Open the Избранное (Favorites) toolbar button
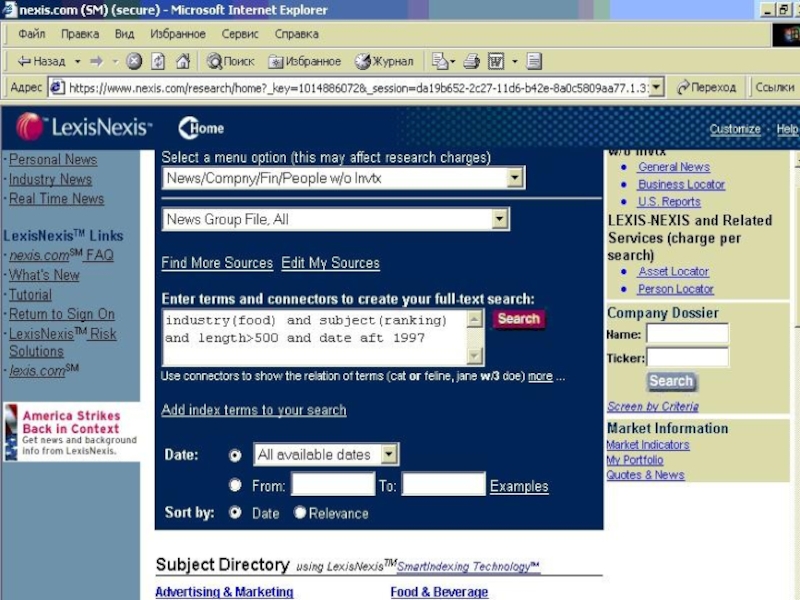800x600 pixels. [x=305, y=62]
